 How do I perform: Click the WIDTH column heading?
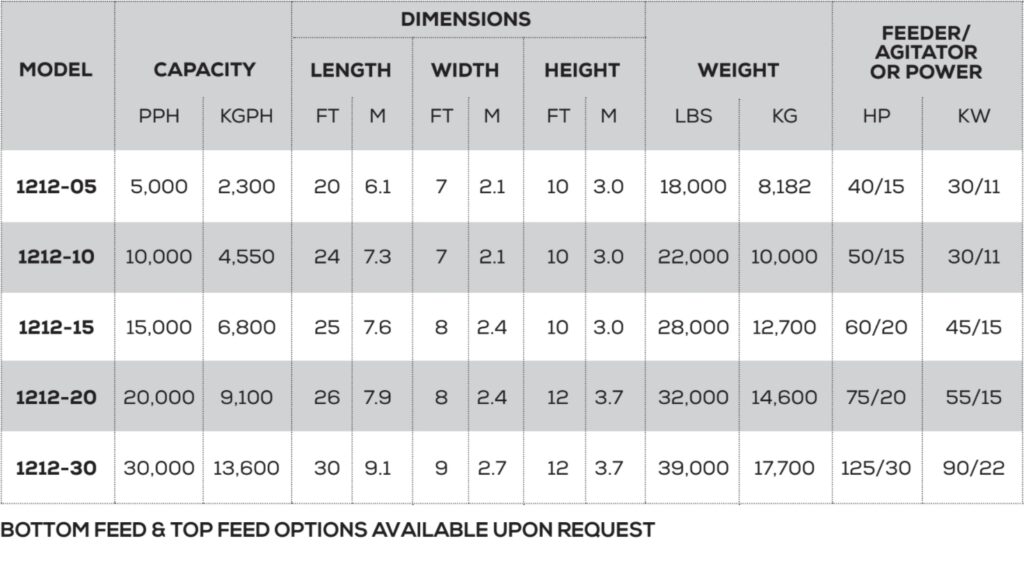pos(465,70)
